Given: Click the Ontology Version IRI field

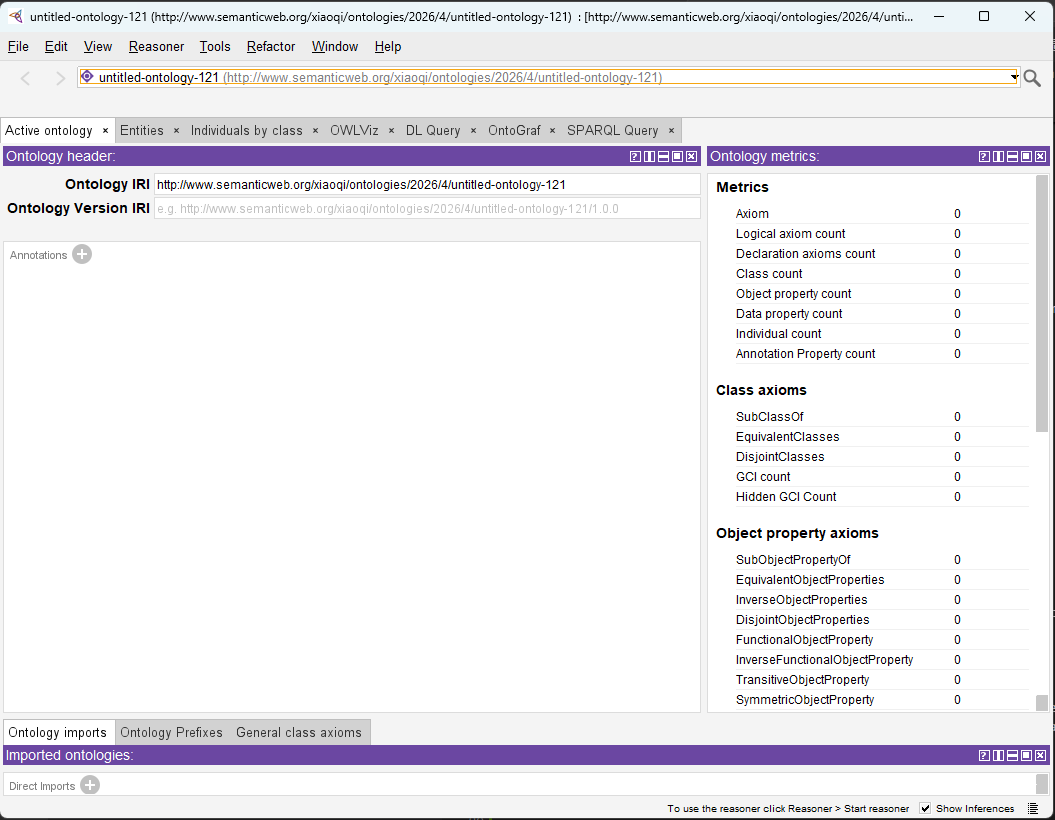Looking at the screenshot, I should point(427,209).
